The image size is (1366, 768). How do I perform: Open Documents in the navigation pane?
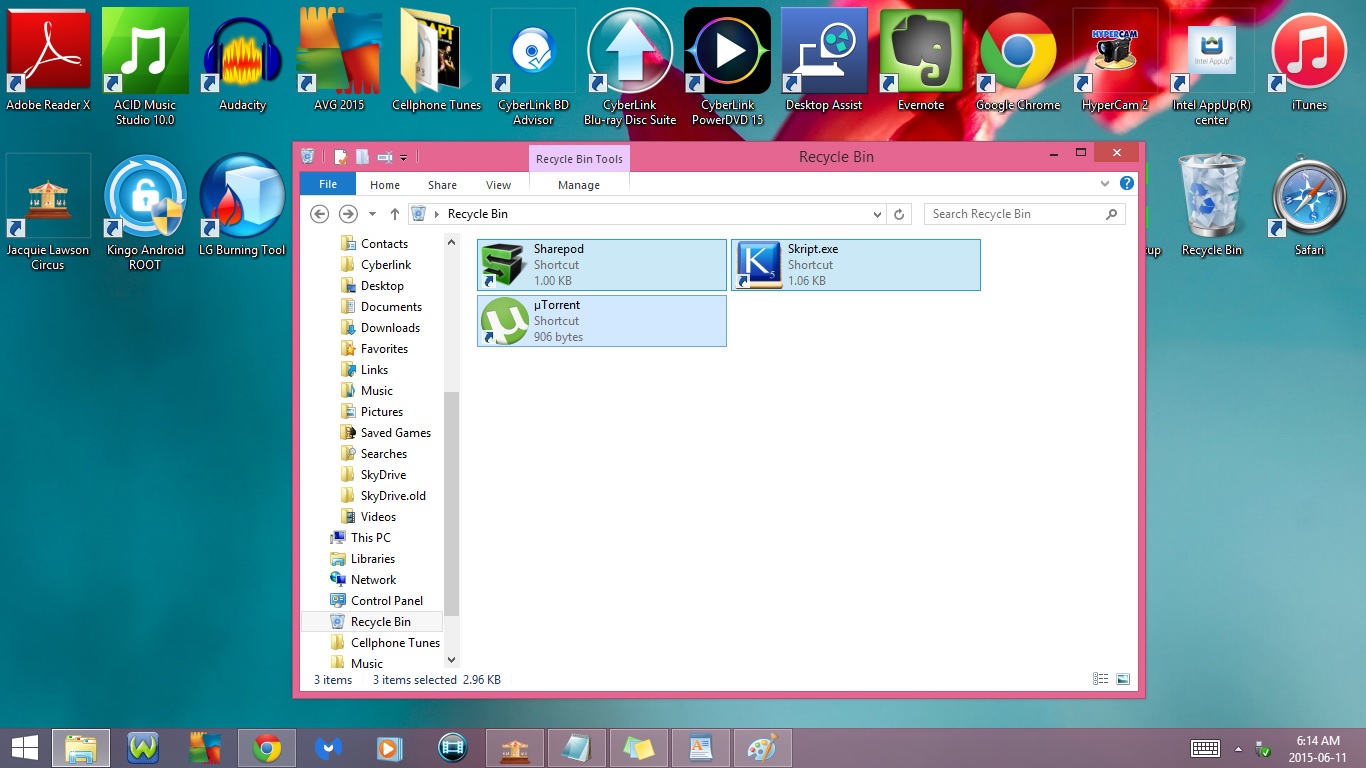tap(391, 307)
